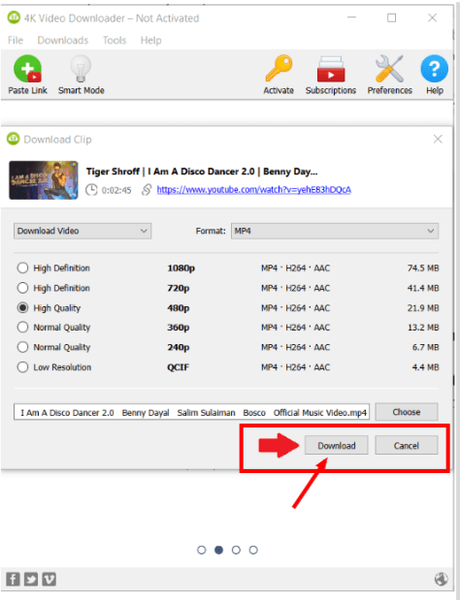Open the Activate key icon
The image size is (460, 600).
279,69
